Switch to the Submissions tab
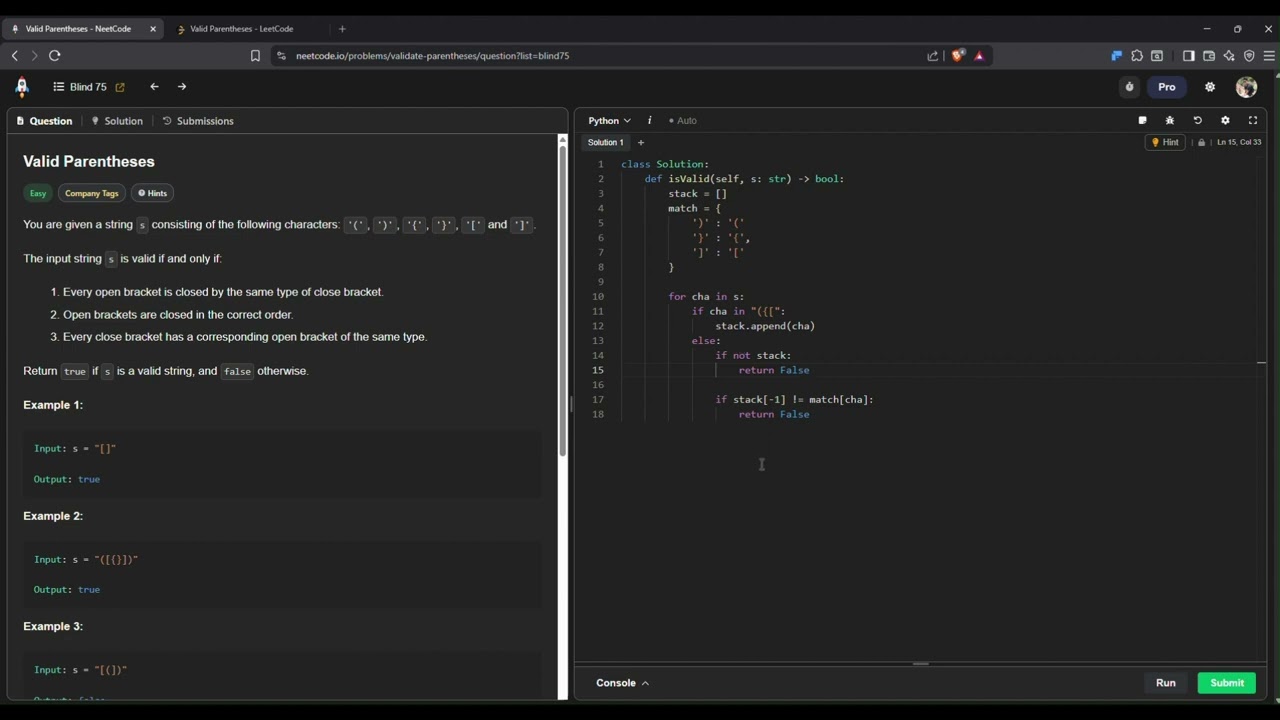 [x=198, y=121]
